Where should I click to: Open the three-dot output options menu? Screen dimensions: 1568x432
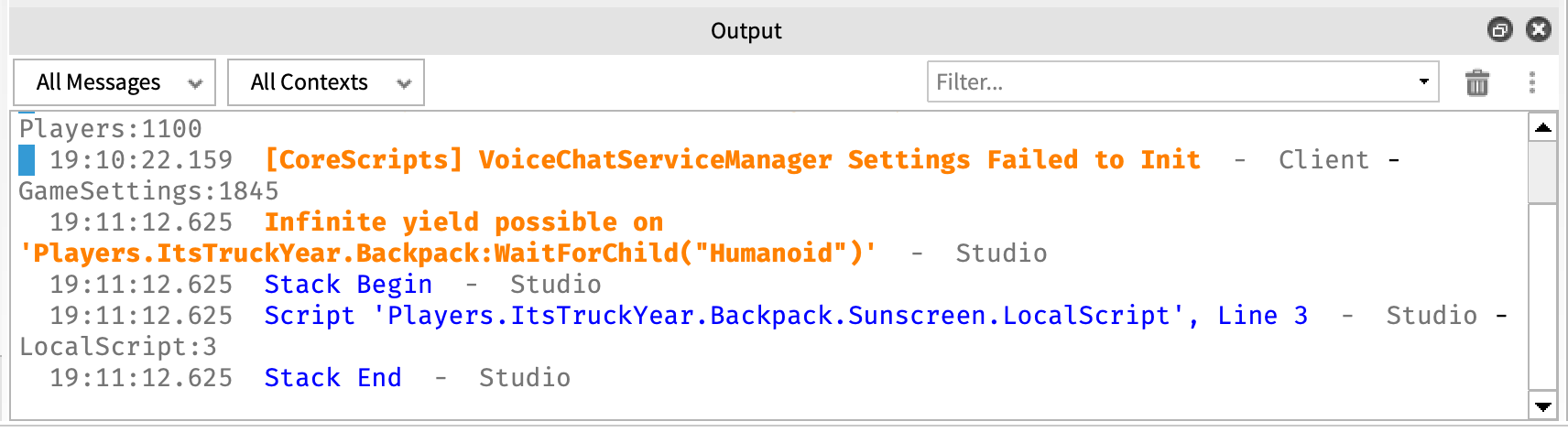point(1532,82)
